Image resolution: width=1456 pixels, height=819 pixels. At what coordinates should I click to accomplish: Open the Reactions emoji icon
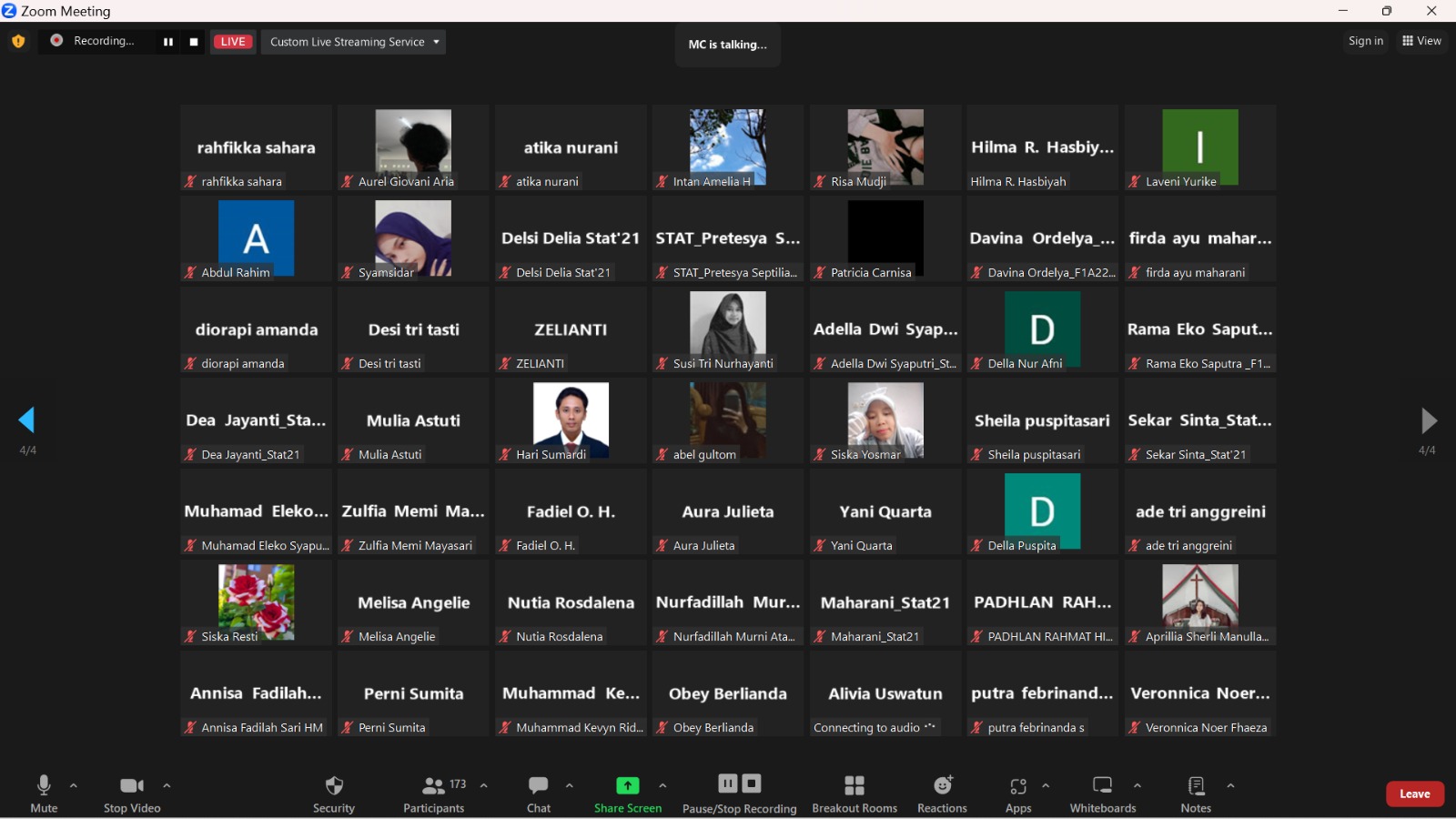pos(943,785)
